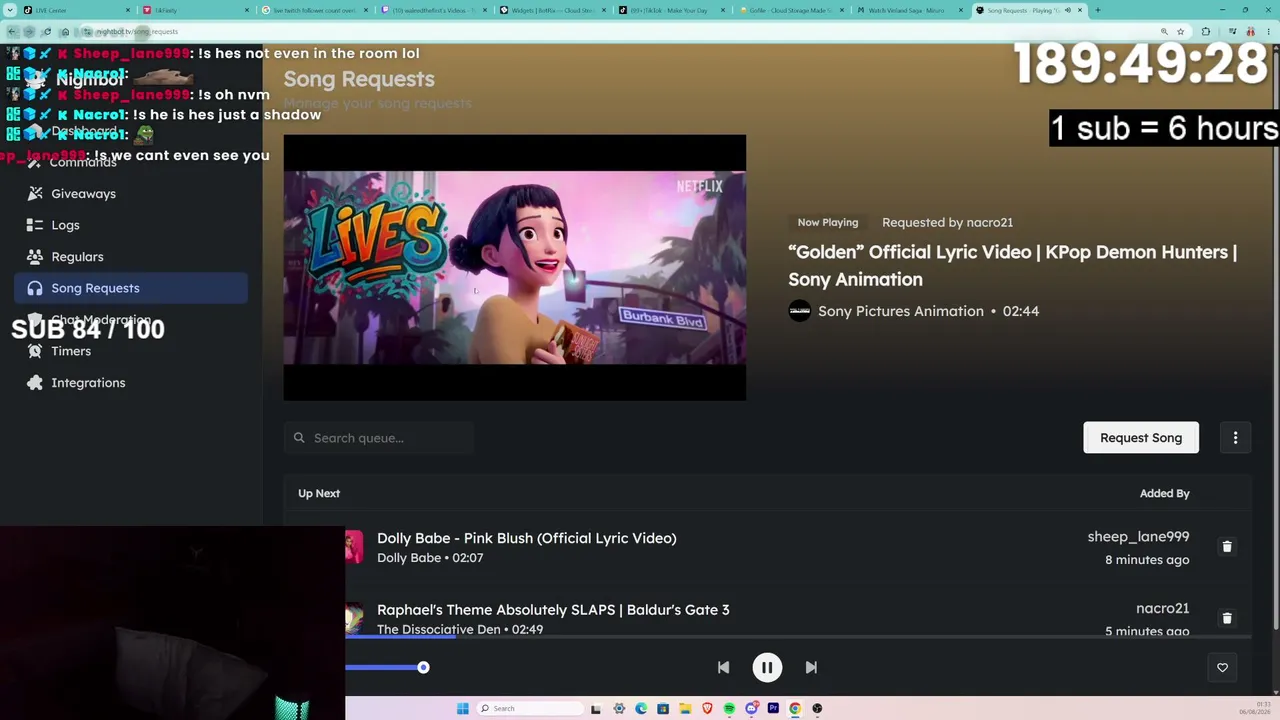The width and height of the screenshot is (1280, 720).
Task: Open File Explorer from the taskbar
Action: (685, 708)
